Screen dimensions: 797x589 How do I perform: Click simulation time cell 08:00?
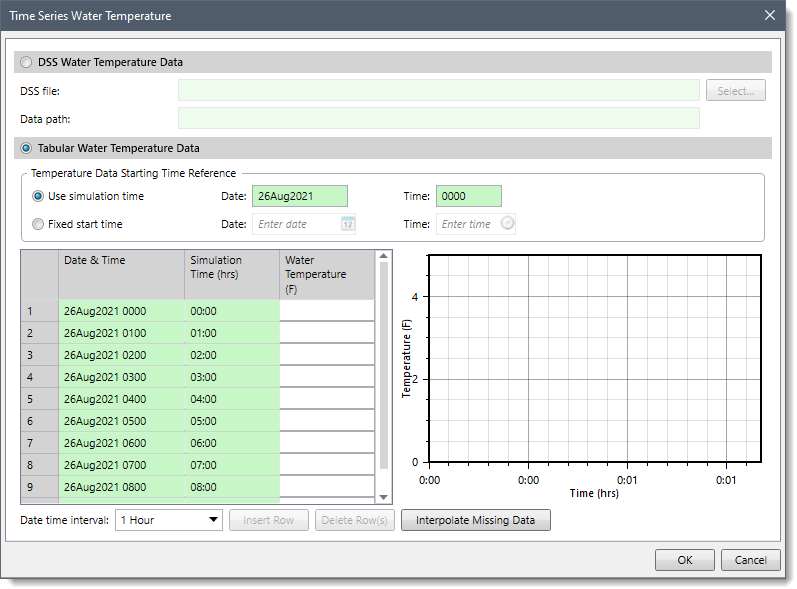[x=232, y=487]
